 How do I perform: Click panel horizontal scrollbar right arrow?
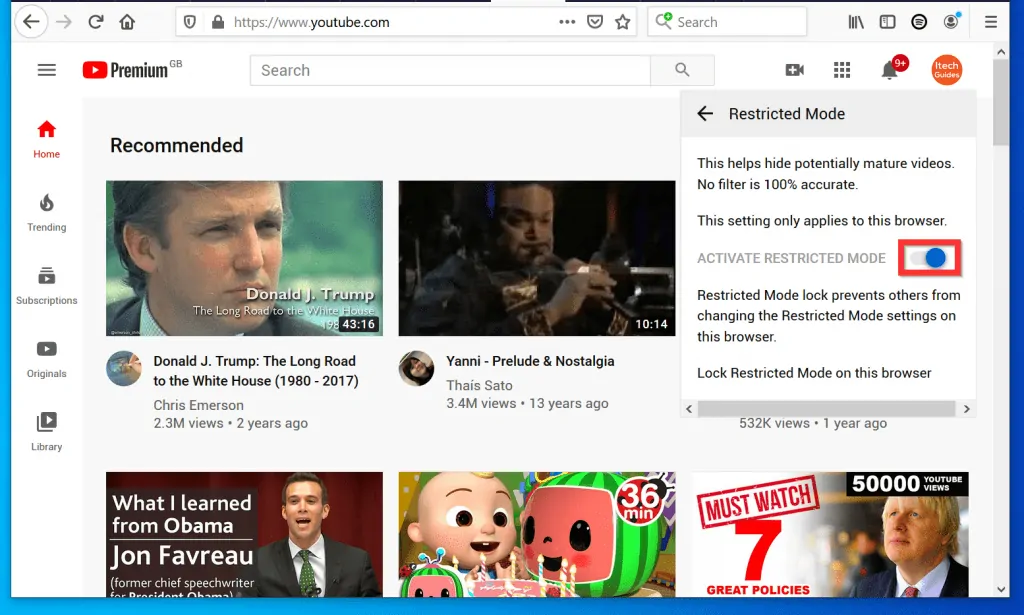(967, 409)
